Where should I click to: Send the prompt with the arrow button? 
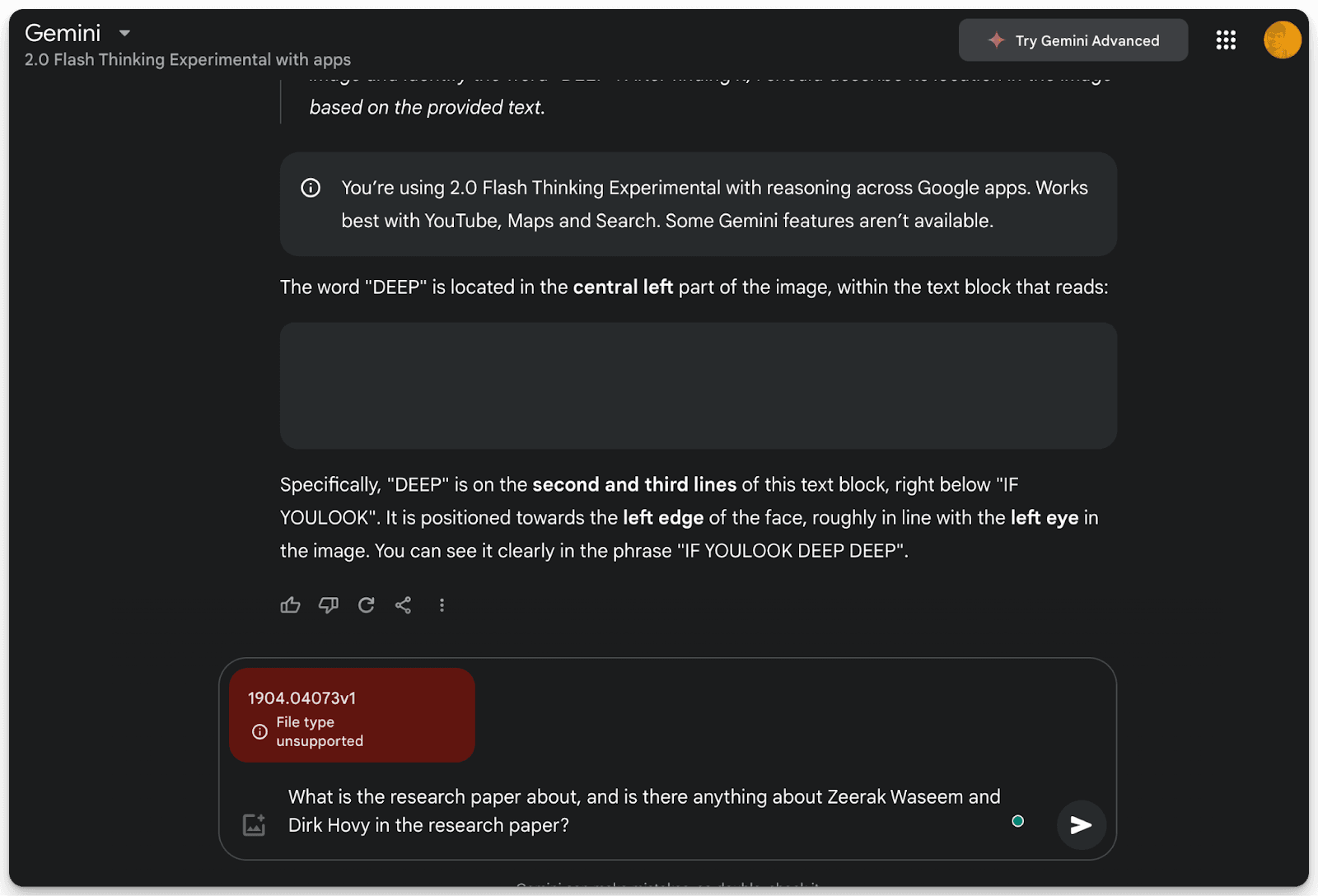point(1081,824)
